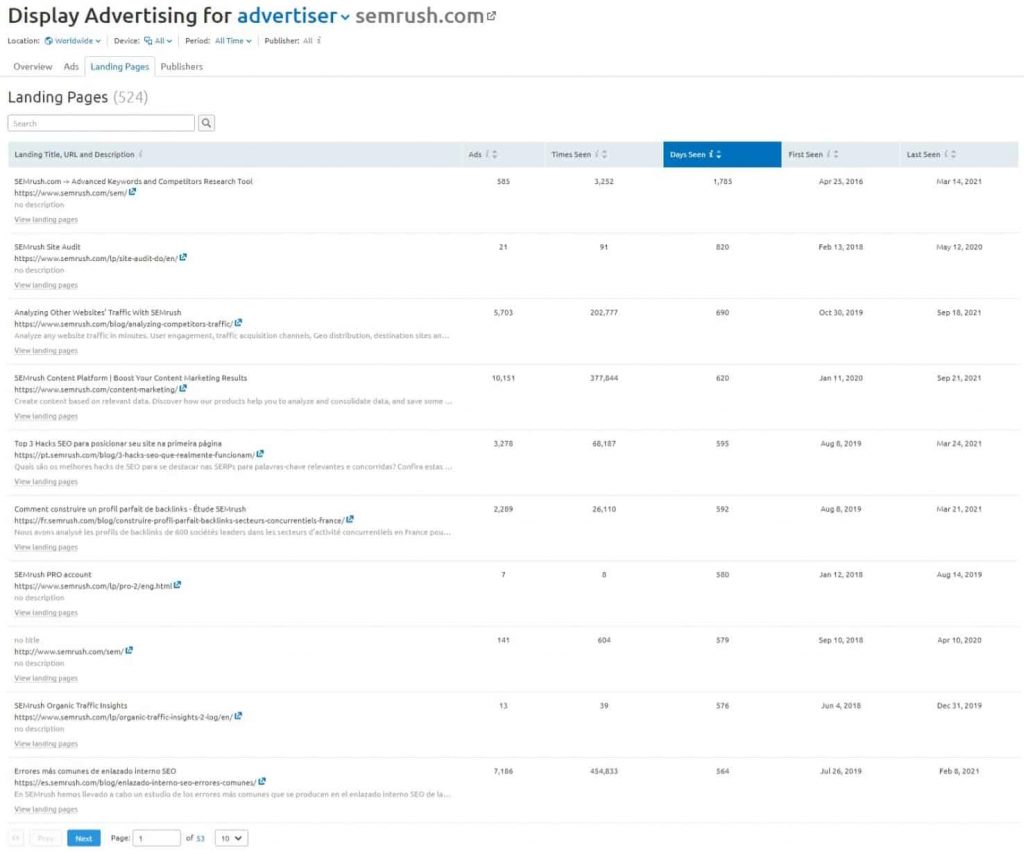
Task: View landing pages for SEMrush PRO account
Action: [46, 613]
